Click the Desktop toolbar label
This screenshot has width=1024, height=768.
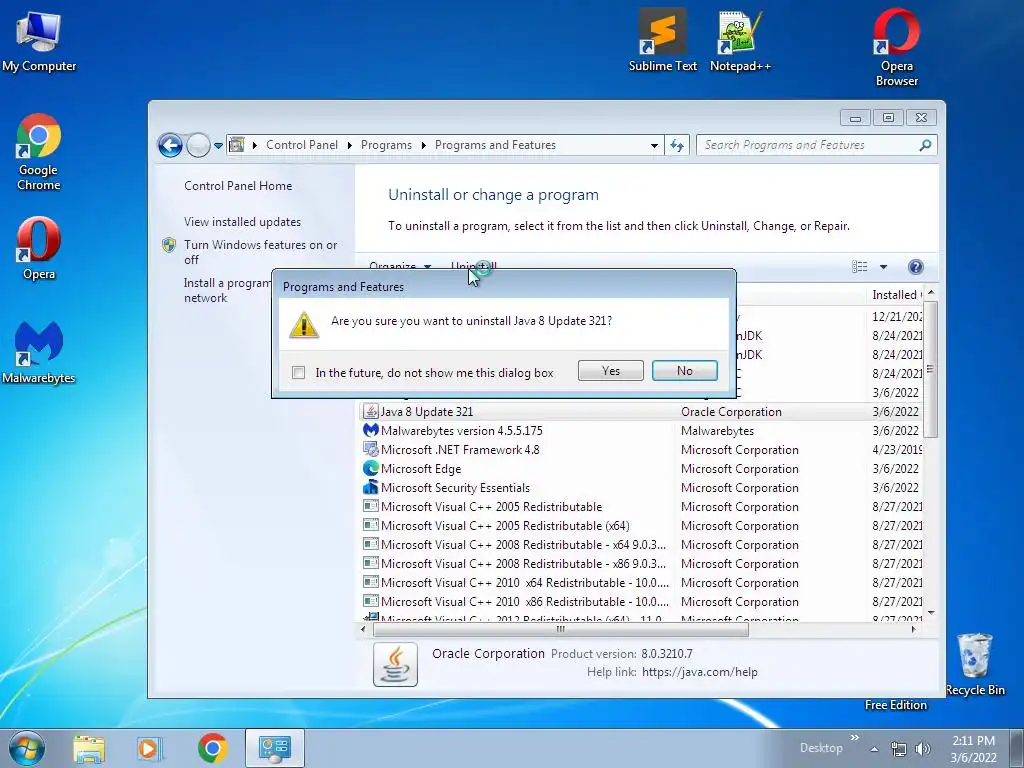pyautogui.click(x=821, y=748)
